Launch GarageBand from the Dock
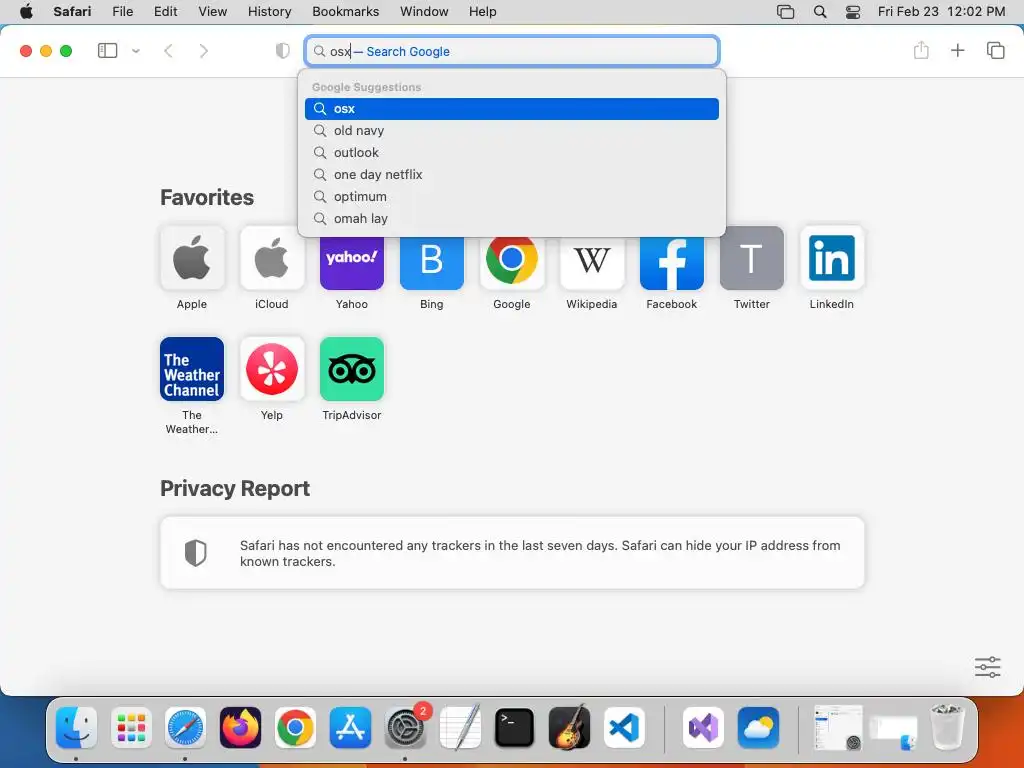The height and width of the screenshot is (768, 1024). click(x=569, y=727)
